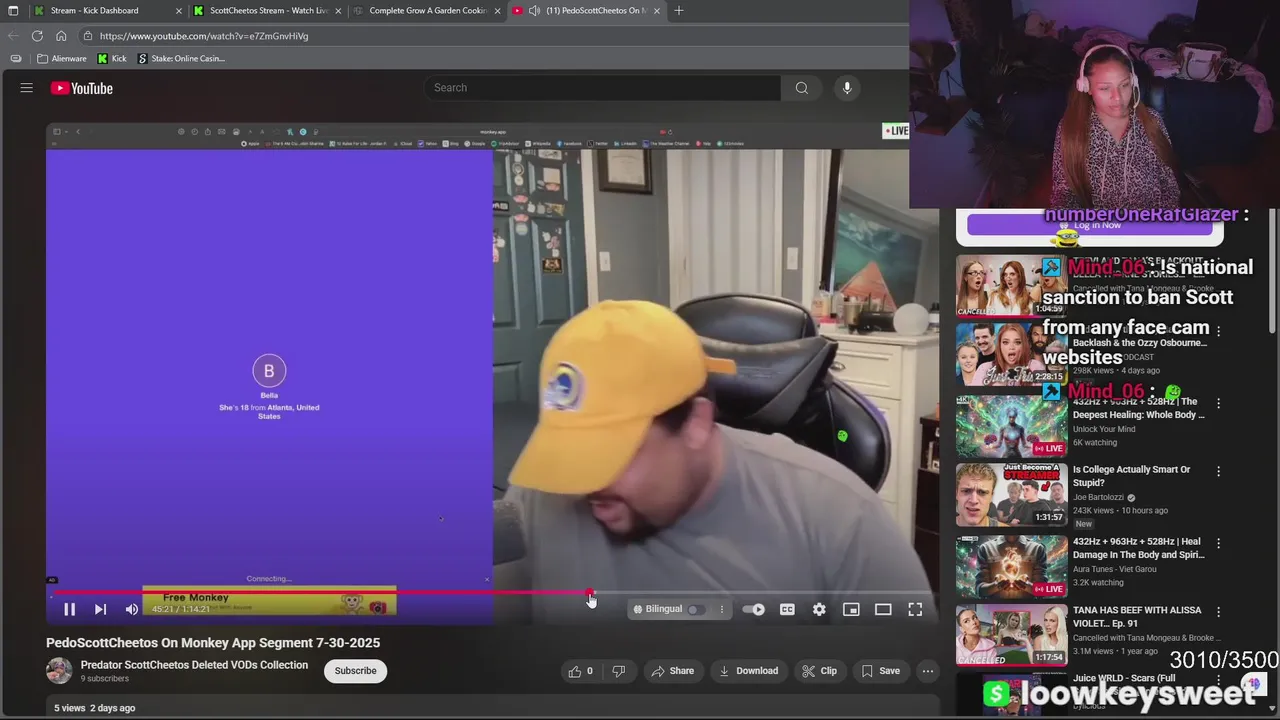1280x720 pixels.
Task: Open options for Deepest Healing video
Action: pos(1218,403)
